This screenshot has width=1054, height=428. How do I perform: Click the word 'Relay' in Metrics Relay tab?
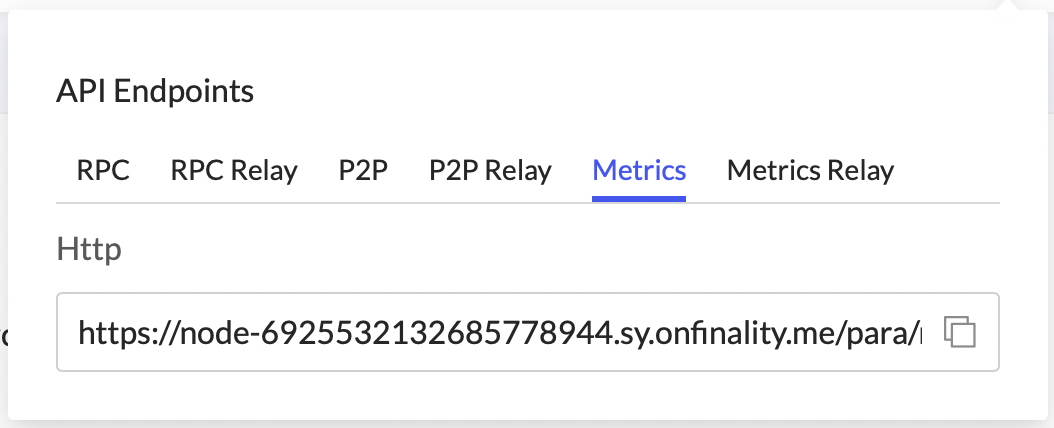(859, 170)
